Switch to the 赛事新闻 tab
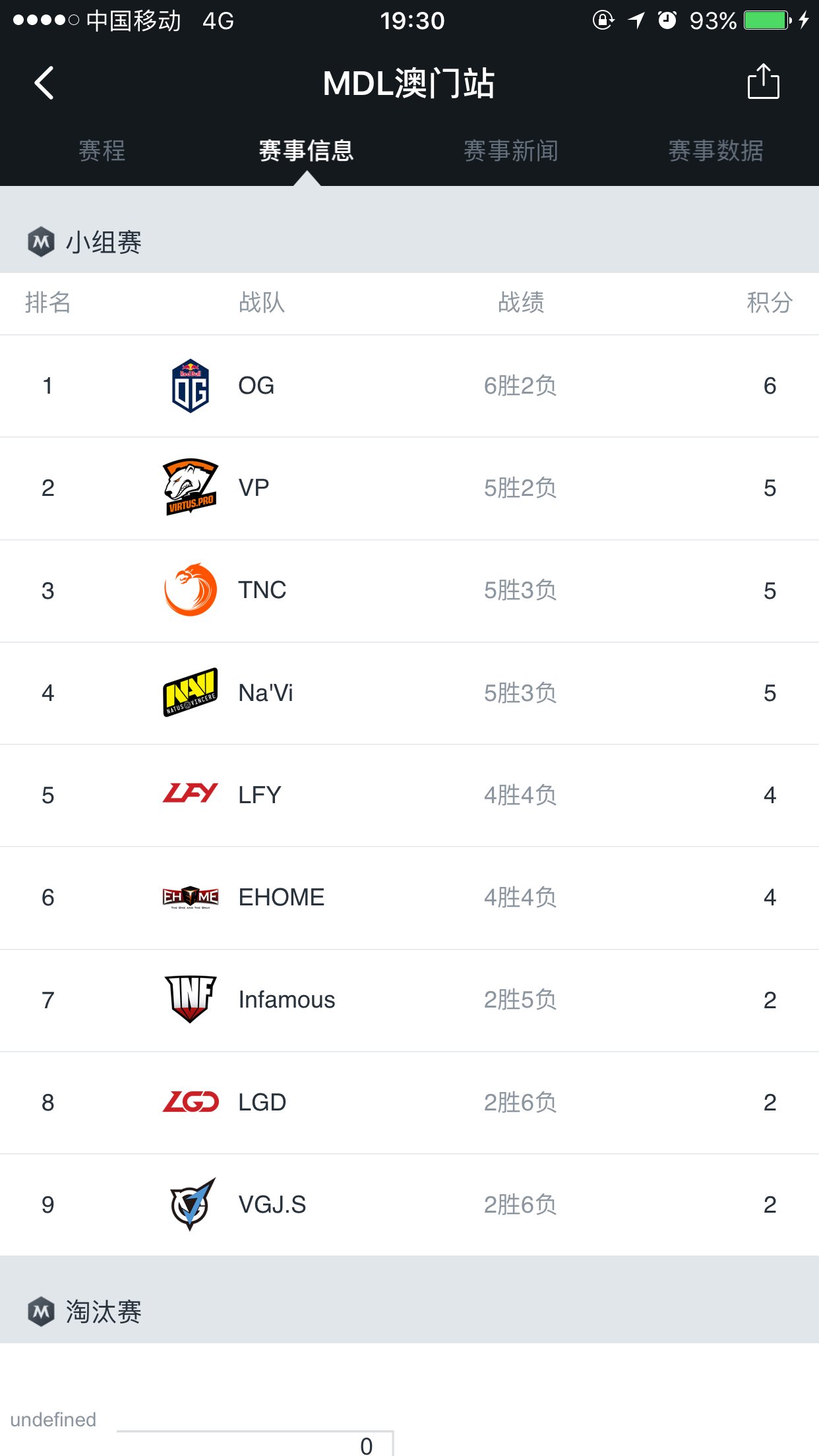819x1456 pixels. [511, 151]
